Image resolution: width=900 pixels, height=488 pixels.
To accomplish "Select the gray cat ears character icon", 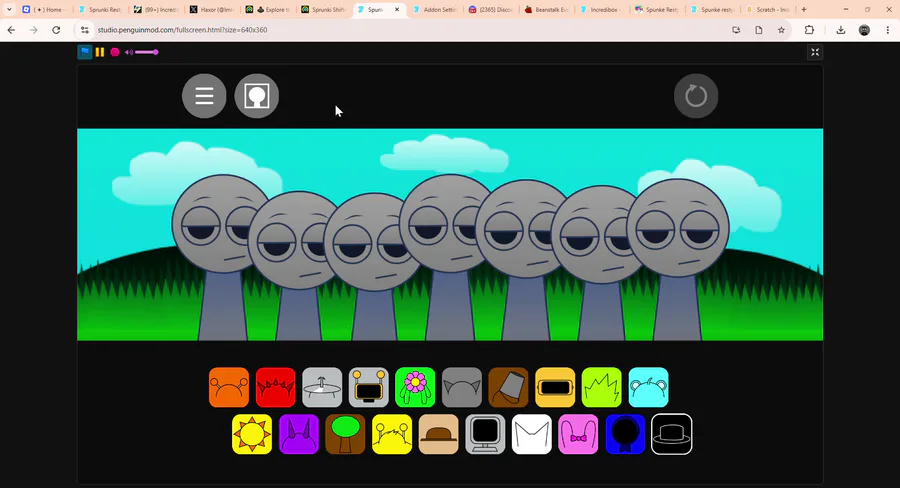I will pyautogui.click(x=462, y=388).
